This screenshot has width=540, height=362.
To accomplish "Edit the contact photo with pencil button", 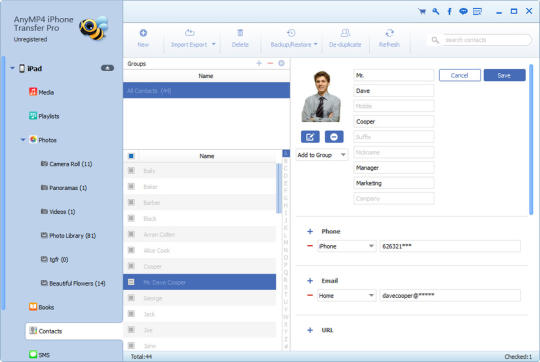I will [310, 137].
